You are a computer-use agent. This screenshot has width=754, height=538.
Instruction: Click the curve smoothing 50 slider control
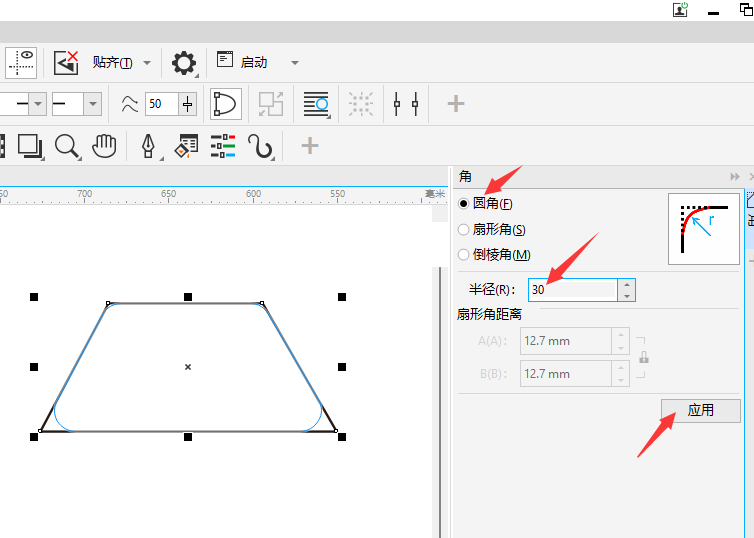point(188,104)
